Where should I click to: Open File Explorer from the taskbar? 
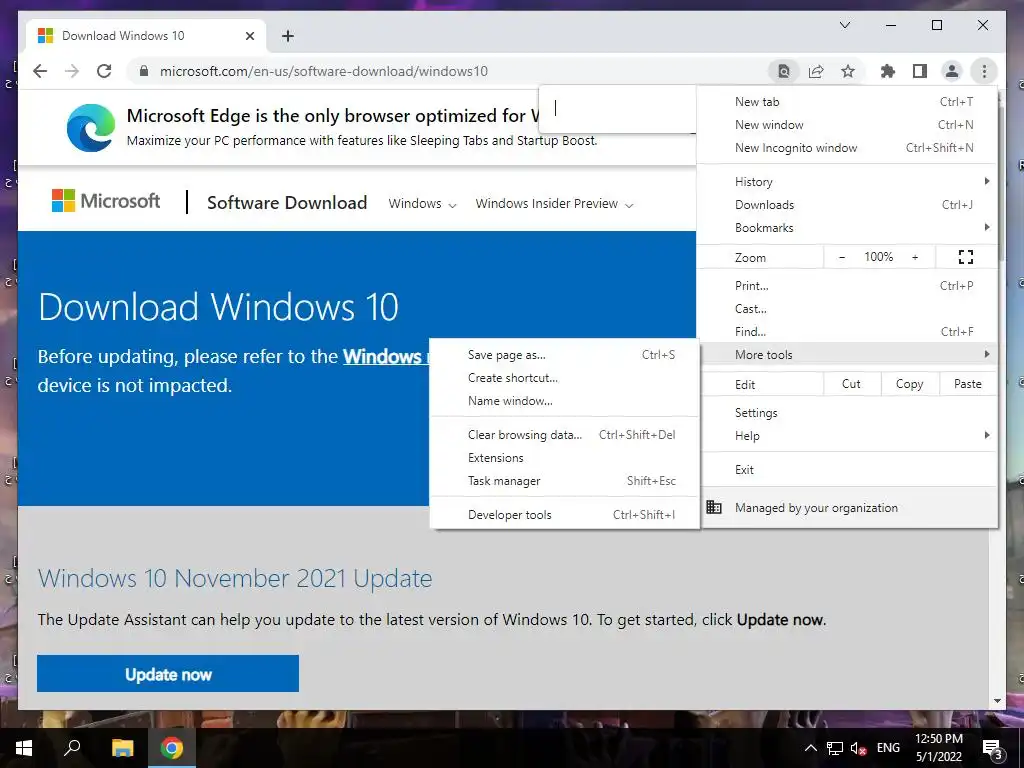click(x=122, y=748)
